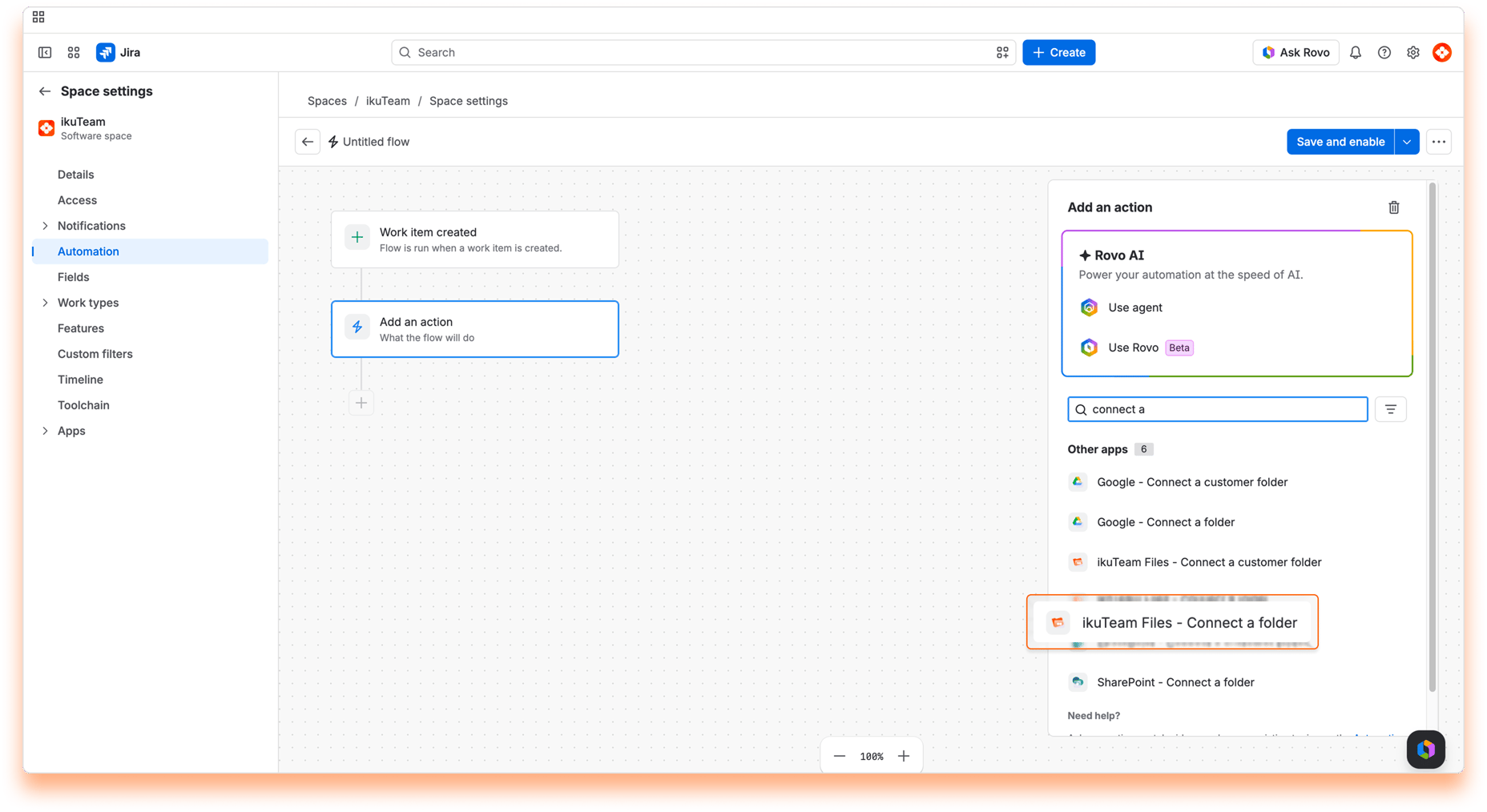Open the Timeline settings page

80,380
